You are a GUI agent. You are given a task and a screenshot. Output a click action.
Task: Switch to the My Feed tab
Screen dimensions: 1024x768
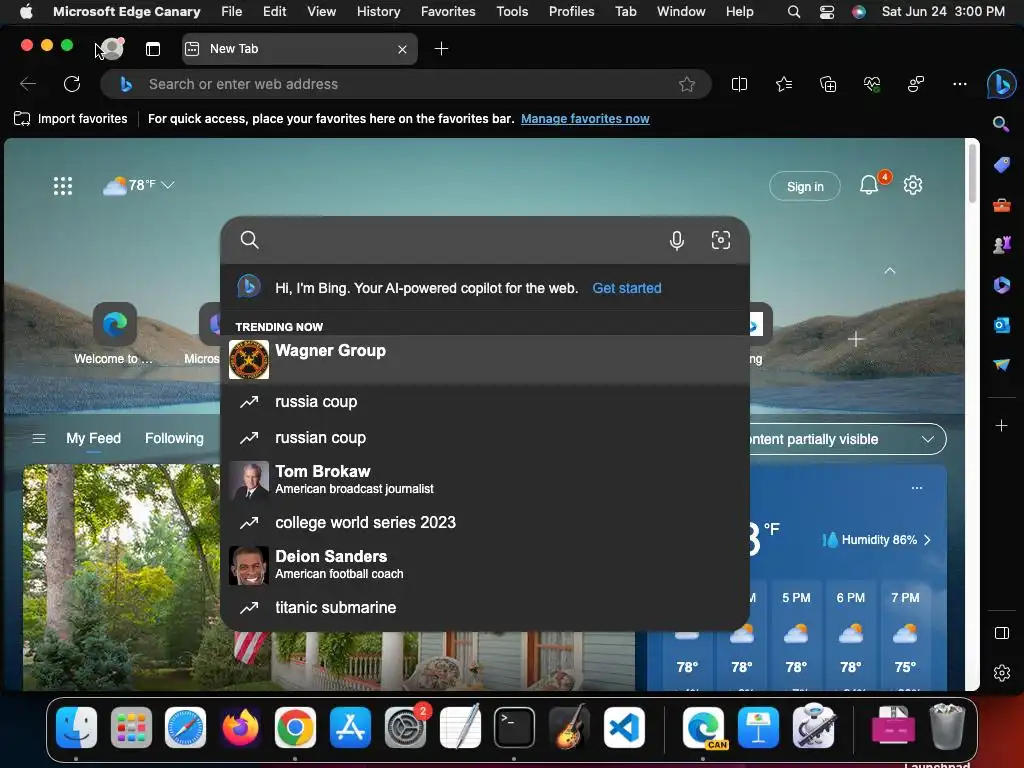[93, 438]
